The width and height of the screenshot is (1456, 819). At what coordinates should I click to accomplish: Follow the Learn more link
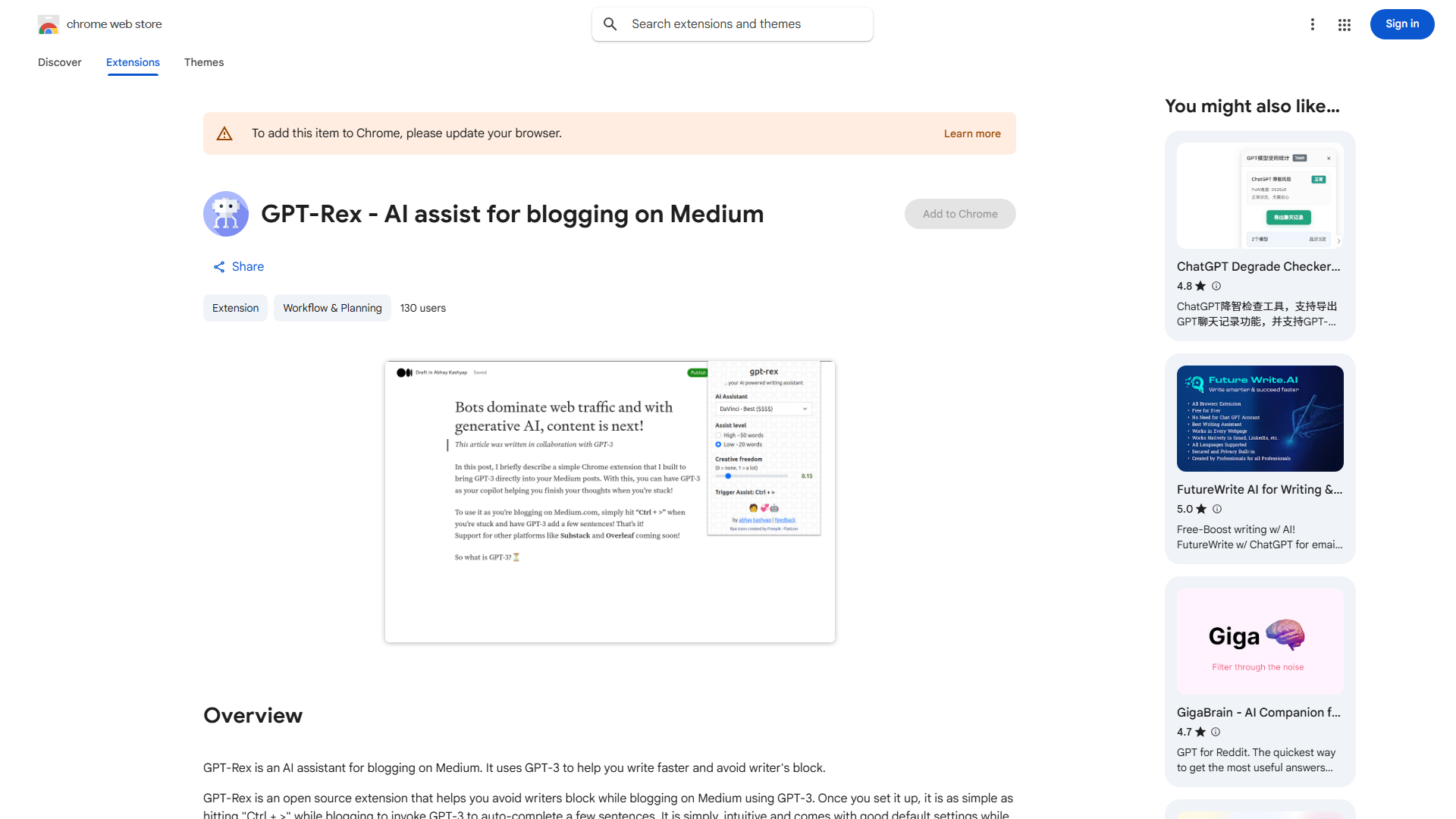972,133
